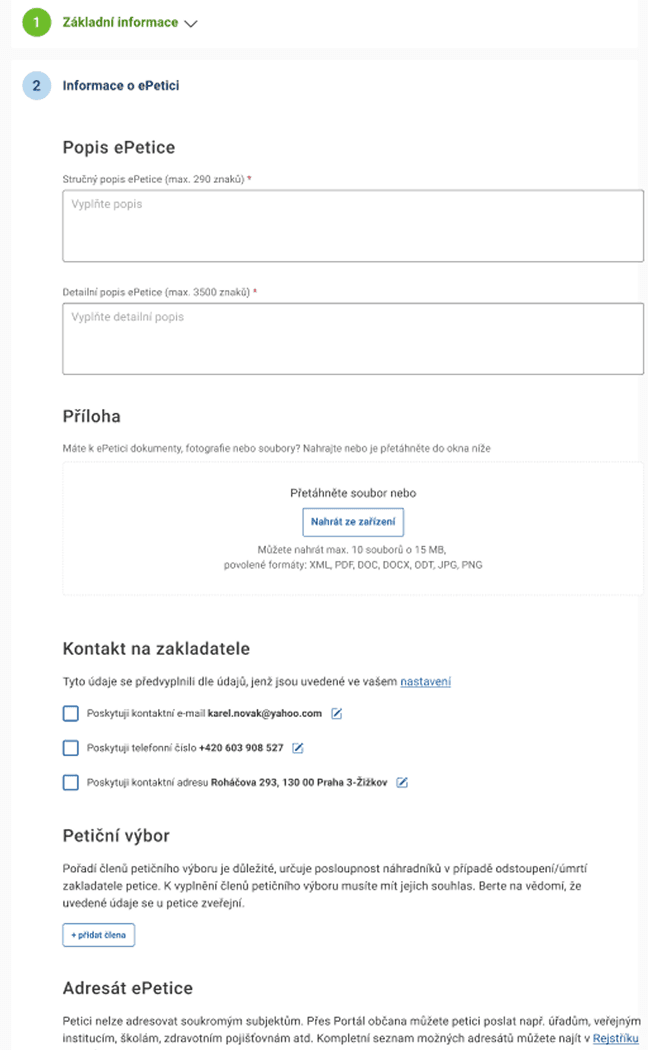This screenshot has height=1050, width=648.
Task: Click the 'Petiční výbor' section heading
Action: coord(113,835)
